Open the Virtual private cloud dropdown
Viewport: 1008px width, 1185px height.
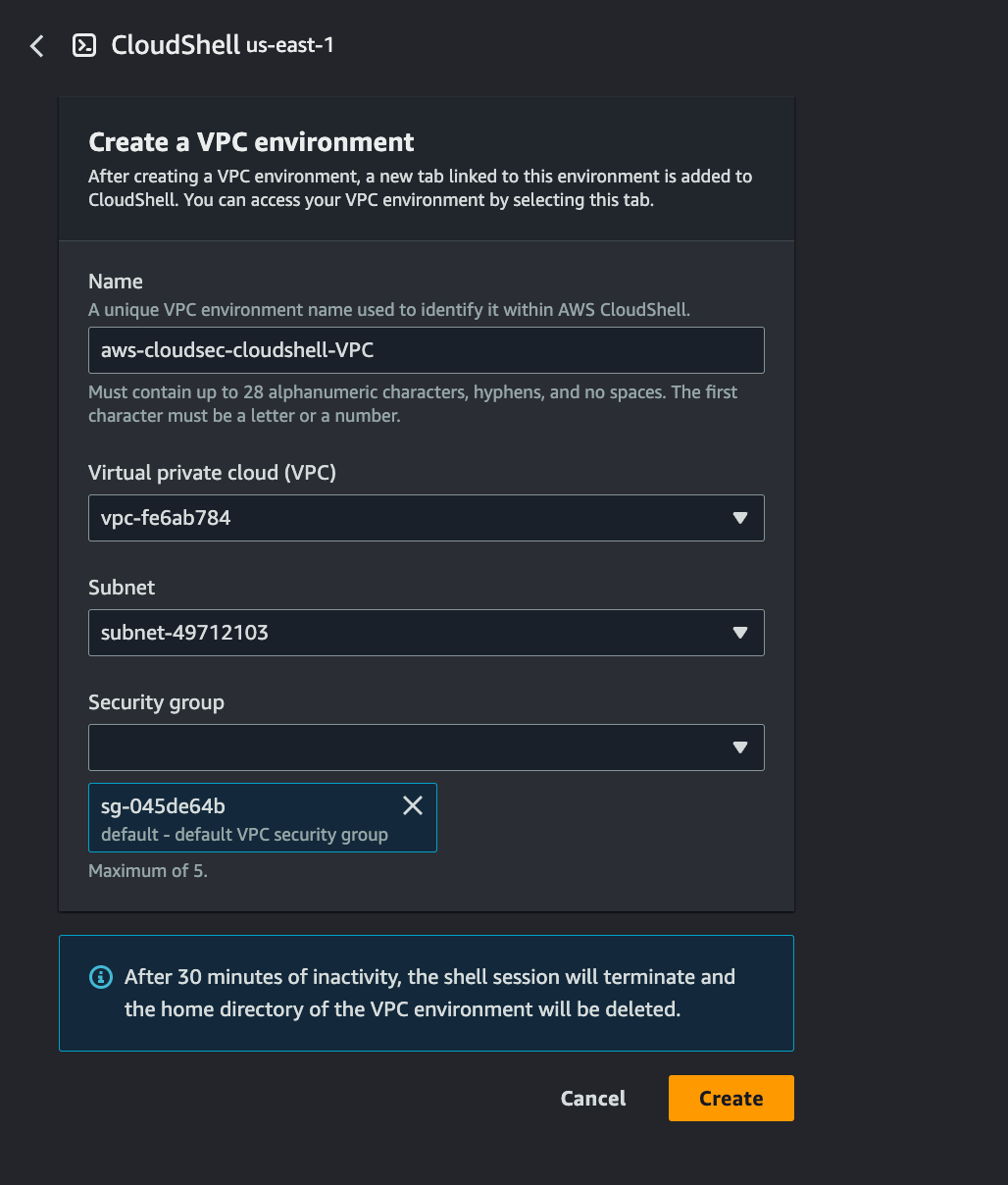pyautogui.click(x=427, y=518)
